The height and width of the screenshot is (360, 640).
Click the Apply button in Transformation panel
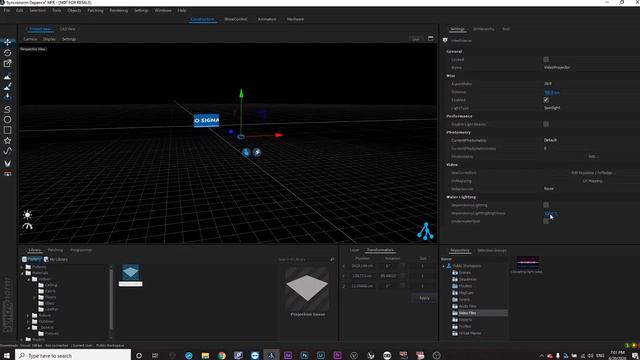tap(424, 298)
